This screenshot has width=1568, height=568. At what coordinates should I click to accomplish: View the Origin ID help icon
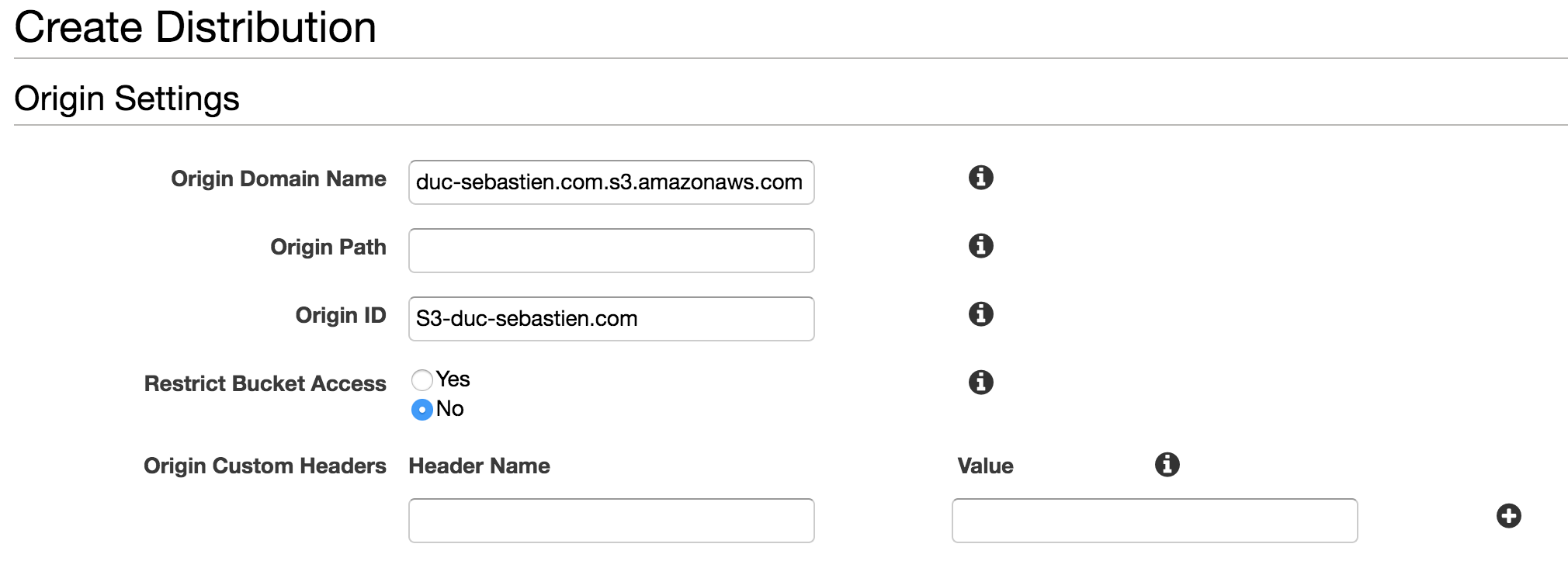point(980,314)
